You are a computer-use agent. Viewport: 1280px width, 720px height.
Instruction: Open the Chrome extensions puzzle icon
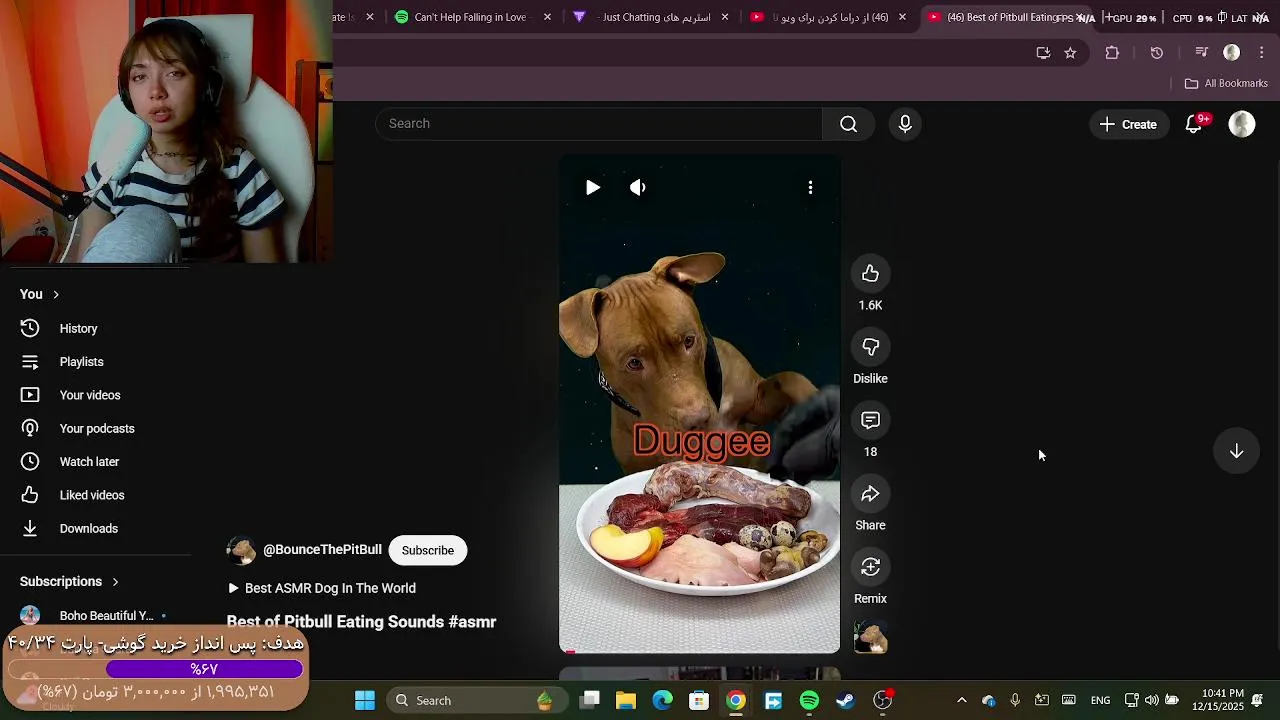[1112, 53]
